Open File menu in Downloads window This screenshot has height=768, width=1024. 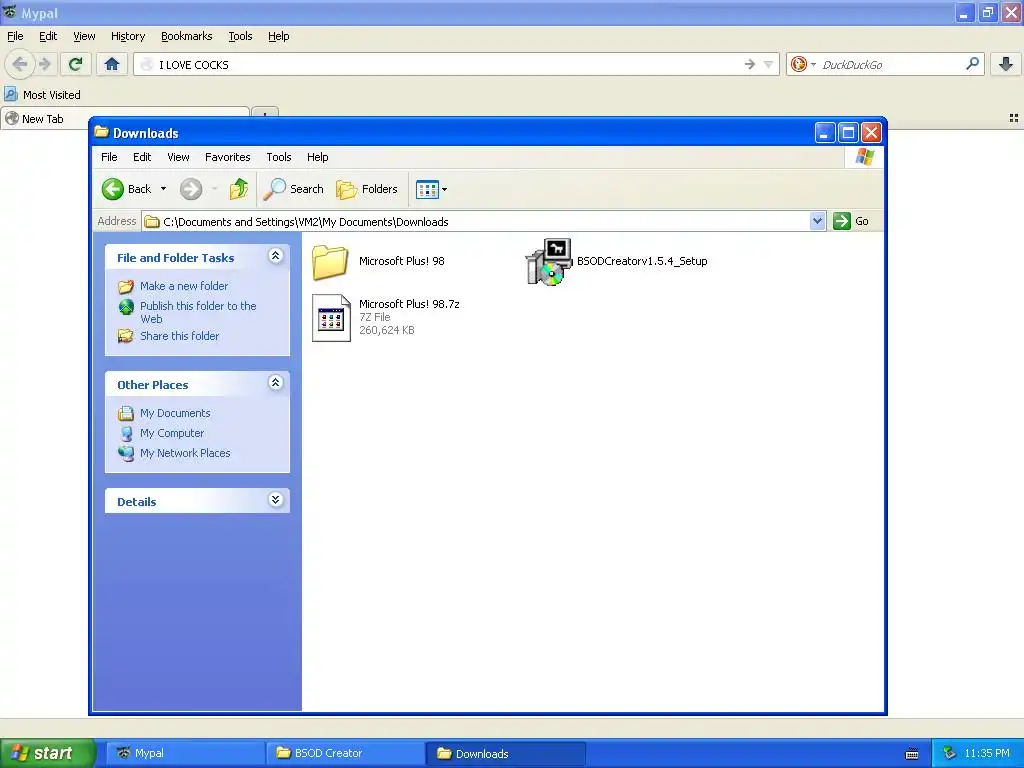point(109,157)
